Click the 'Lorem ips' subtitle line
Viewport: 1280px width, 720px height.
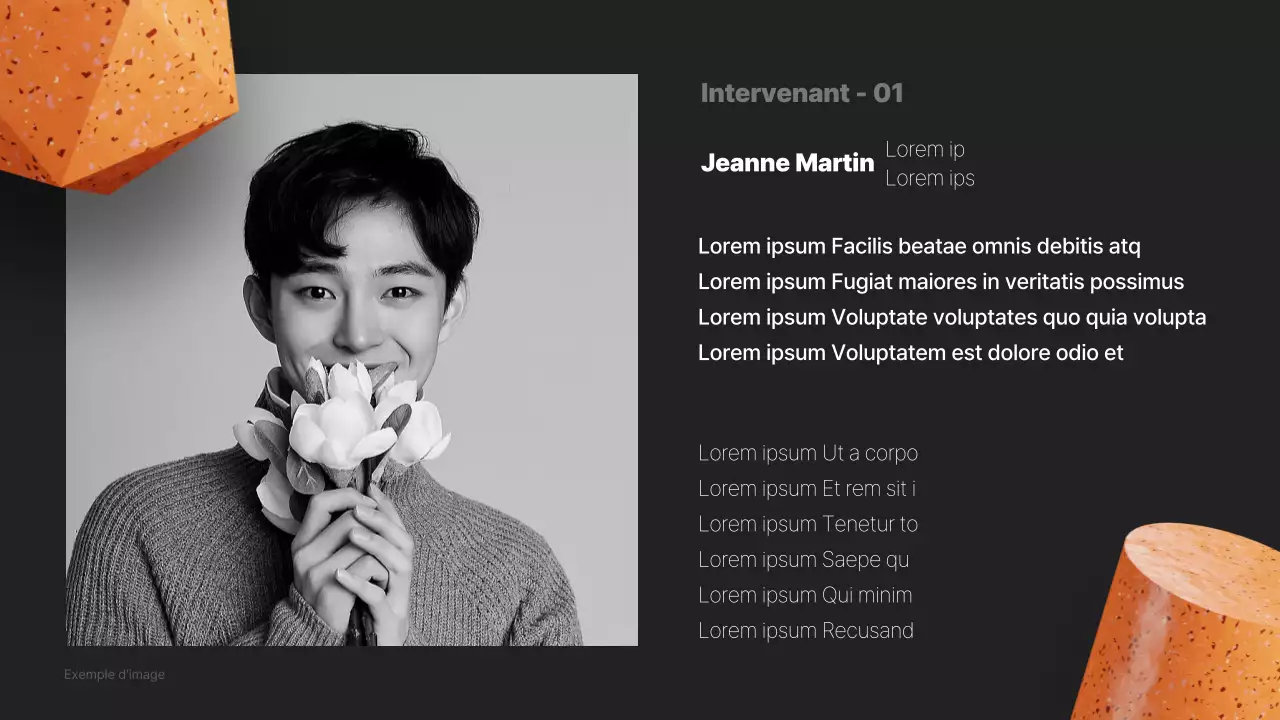click(930, 178)
